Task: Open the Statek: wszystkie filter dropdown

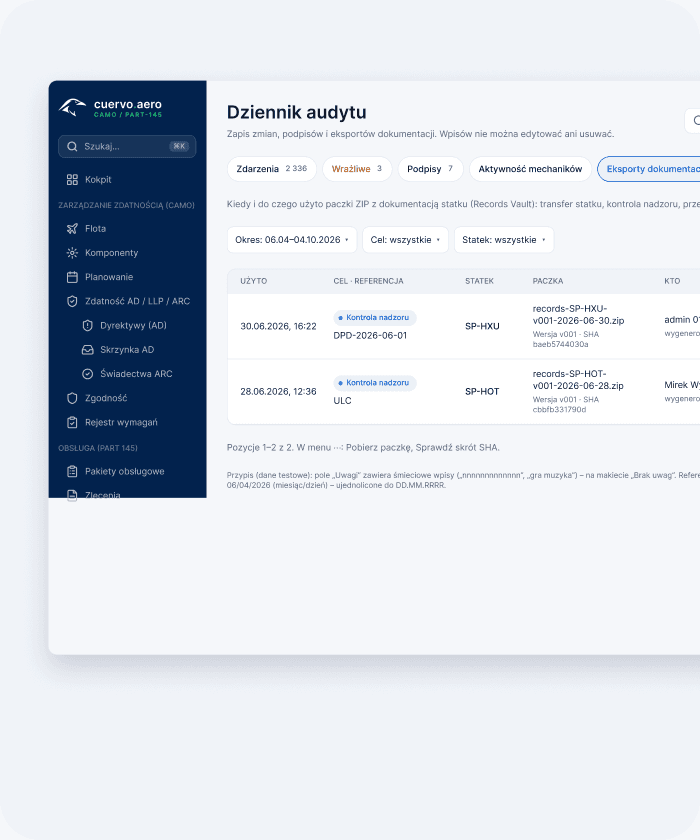Action: (x=504, y=239)
